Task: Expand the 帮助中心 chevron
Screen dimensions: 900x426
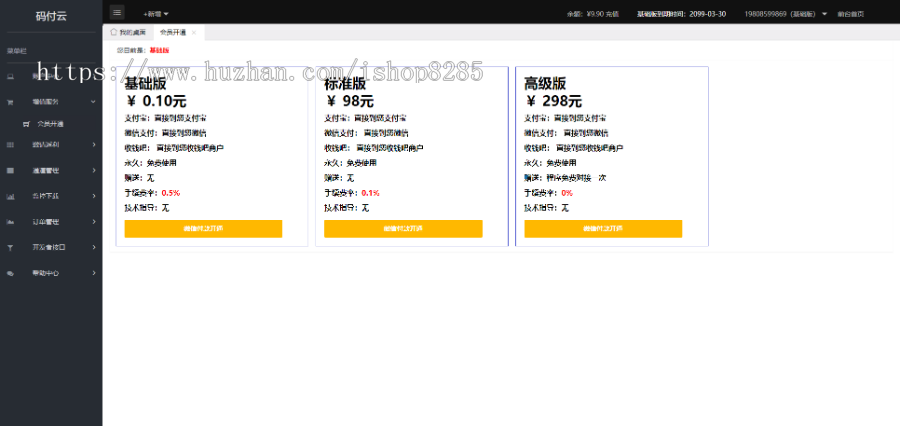Action: [94, 274]
